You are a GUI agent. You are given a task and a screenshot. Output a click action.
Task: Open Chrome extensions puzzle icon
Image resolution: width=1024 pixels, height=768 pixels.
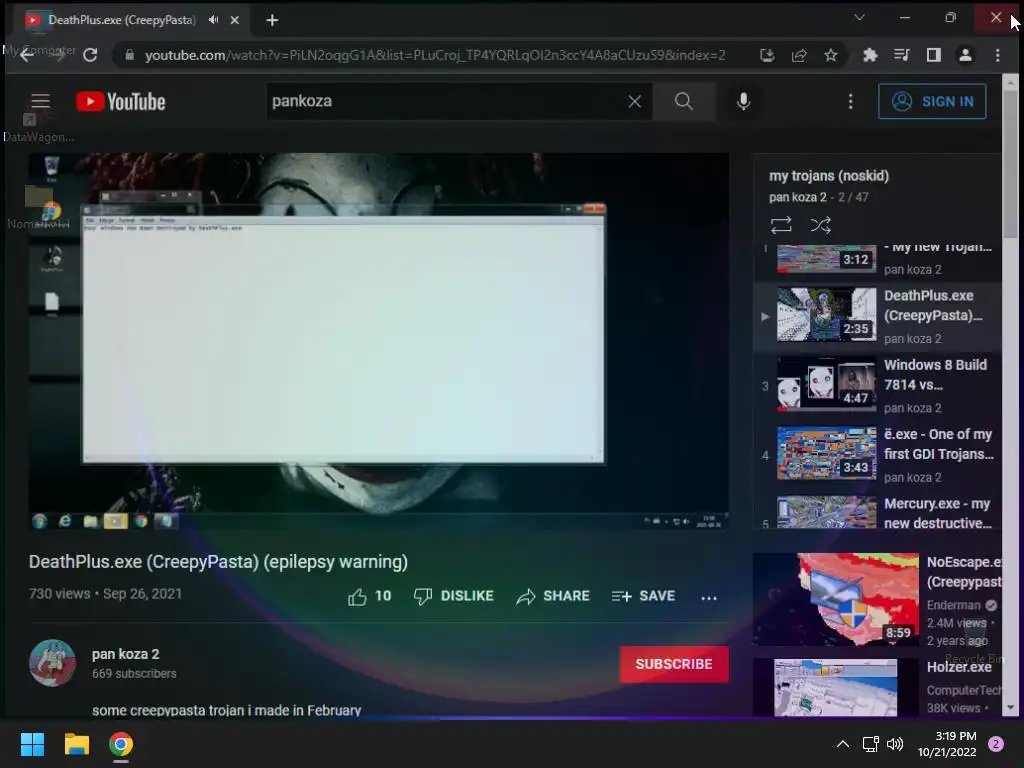(870, 56)
